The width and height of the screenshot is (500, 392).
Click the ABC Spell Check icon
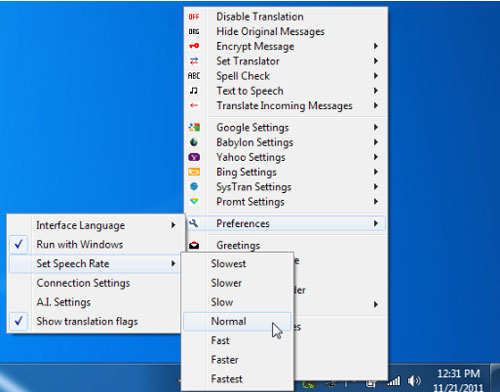(194, 76)
